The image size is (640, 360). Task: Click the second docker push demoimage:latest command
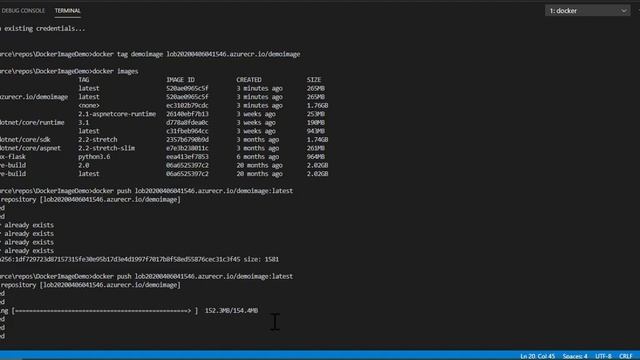[193, 276]
